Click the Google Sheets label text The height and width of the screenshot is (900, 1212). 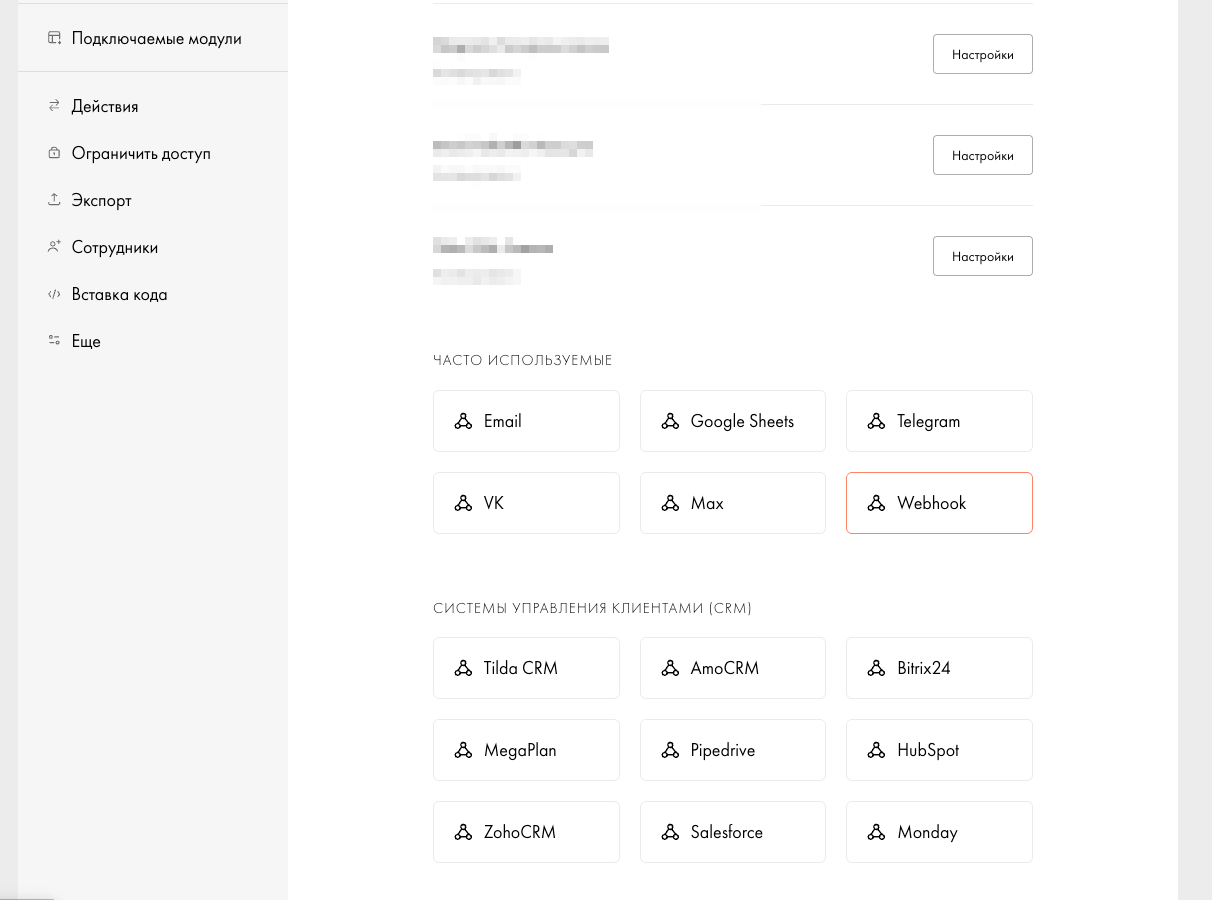tap(742, 421)
